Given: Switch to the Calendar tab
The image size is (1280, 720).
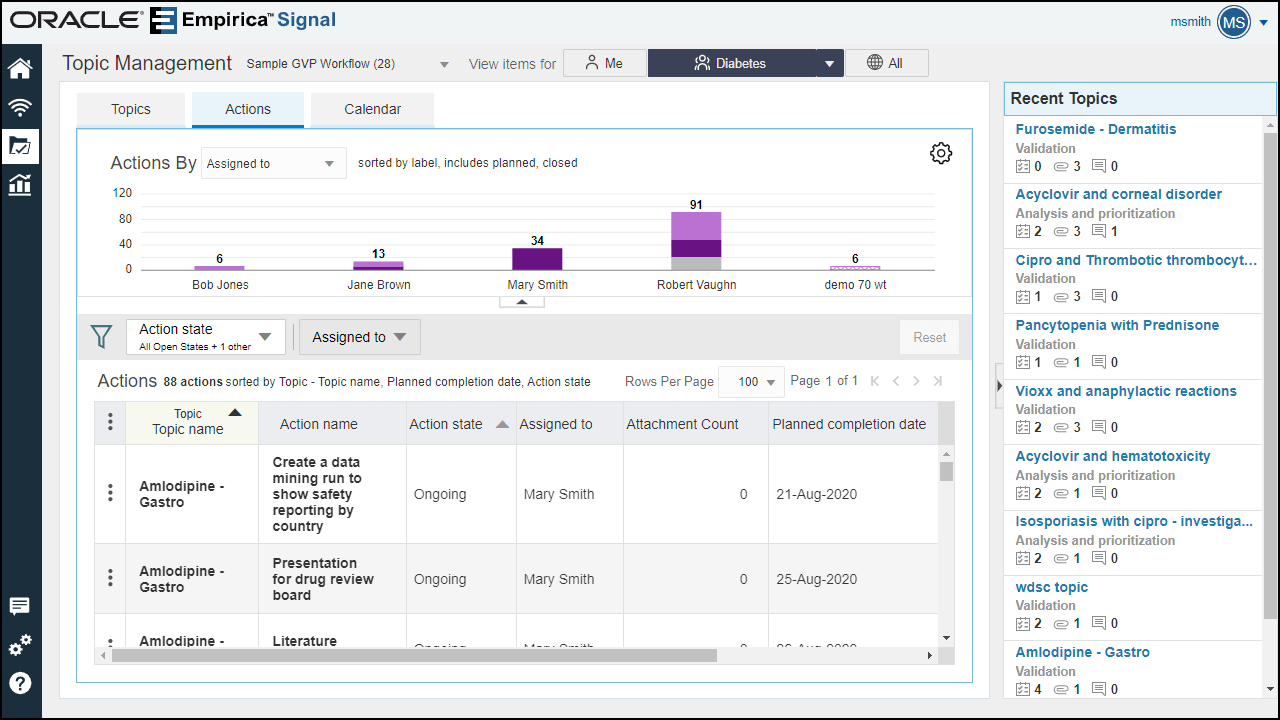Looking at the screenshot, I should pos(372,110).
